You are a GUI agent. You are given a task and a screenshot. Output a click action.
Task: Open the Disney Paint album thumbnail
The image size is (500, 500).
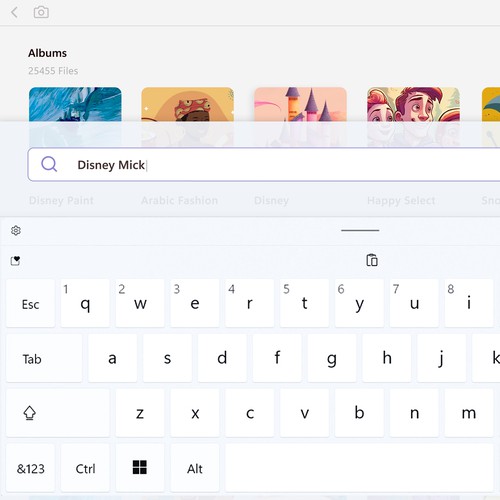pyautogui.click(x=75, y=117)
